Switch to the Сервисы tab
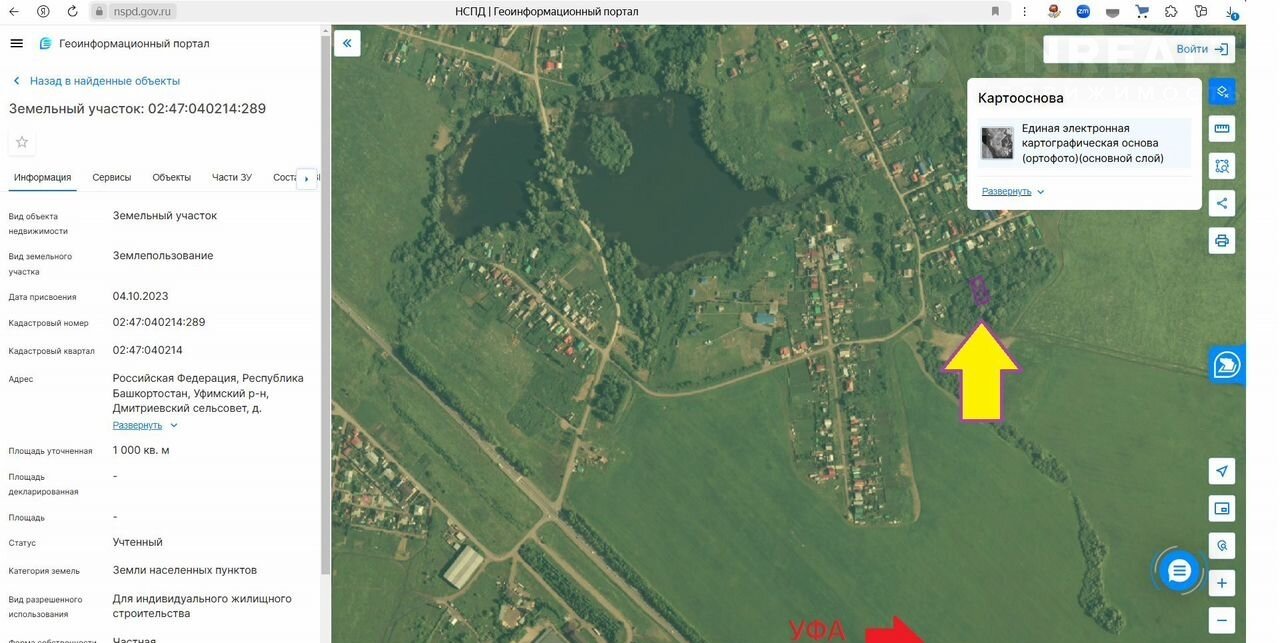This screenshot has width=1280, height=643. 111,177
